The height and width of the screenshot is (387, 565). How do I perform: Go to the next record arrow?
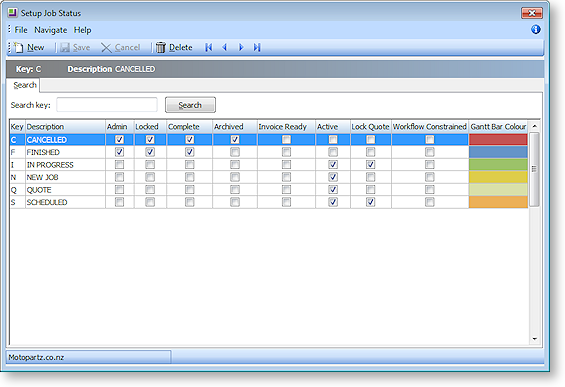241,48
